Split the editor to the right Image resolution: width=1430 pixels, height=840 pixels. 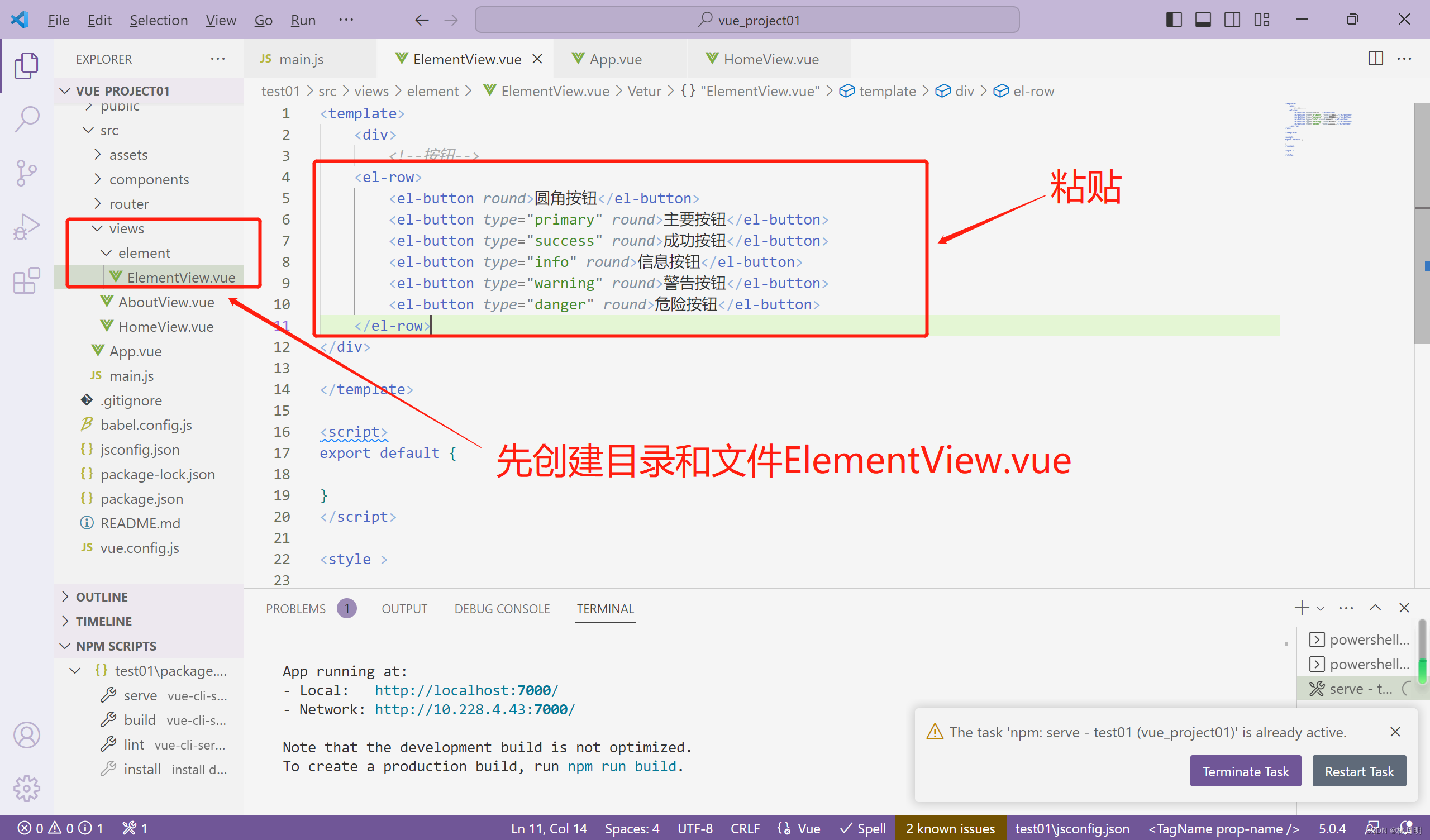point(1375,59)
